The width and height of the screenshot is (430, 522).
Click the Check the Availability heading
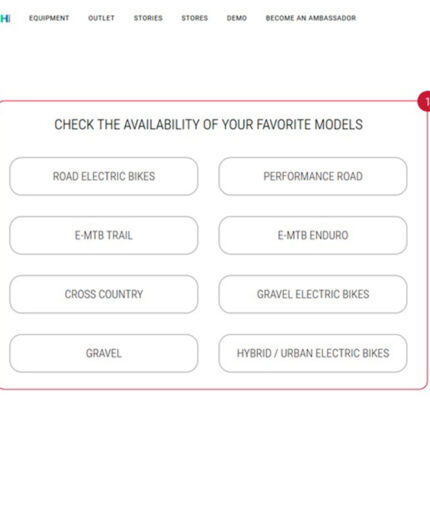[x=209, y=125]
